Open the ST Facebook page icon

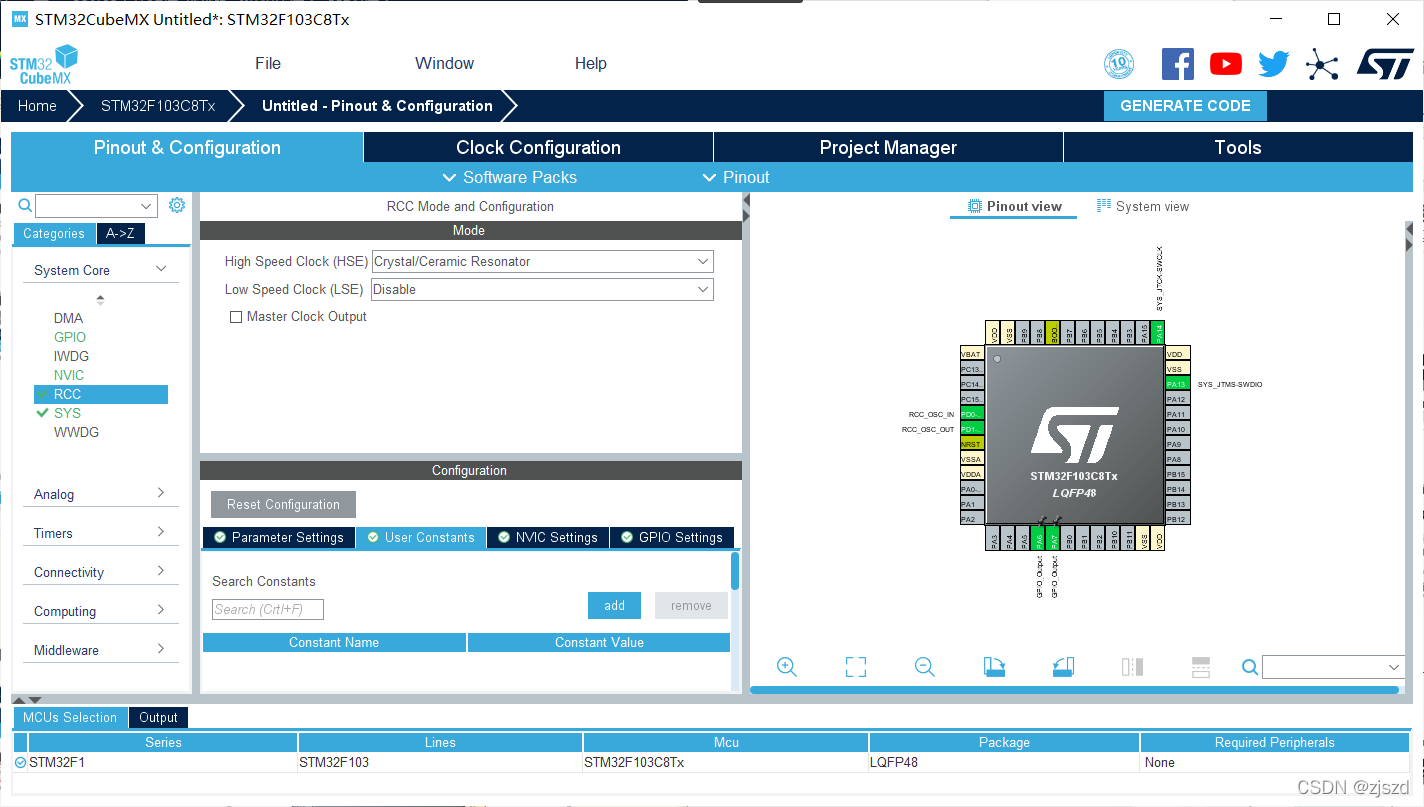[1178, 64]
